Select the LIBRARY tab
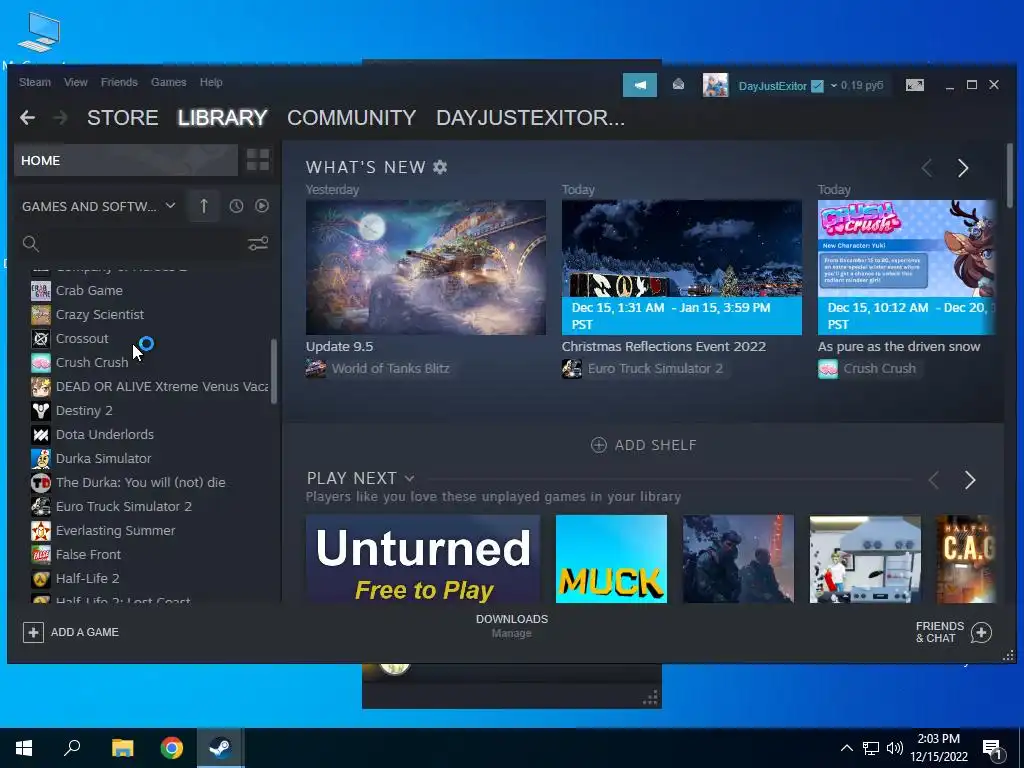This screenshot has height=768, width=1024. pos(223,118)
